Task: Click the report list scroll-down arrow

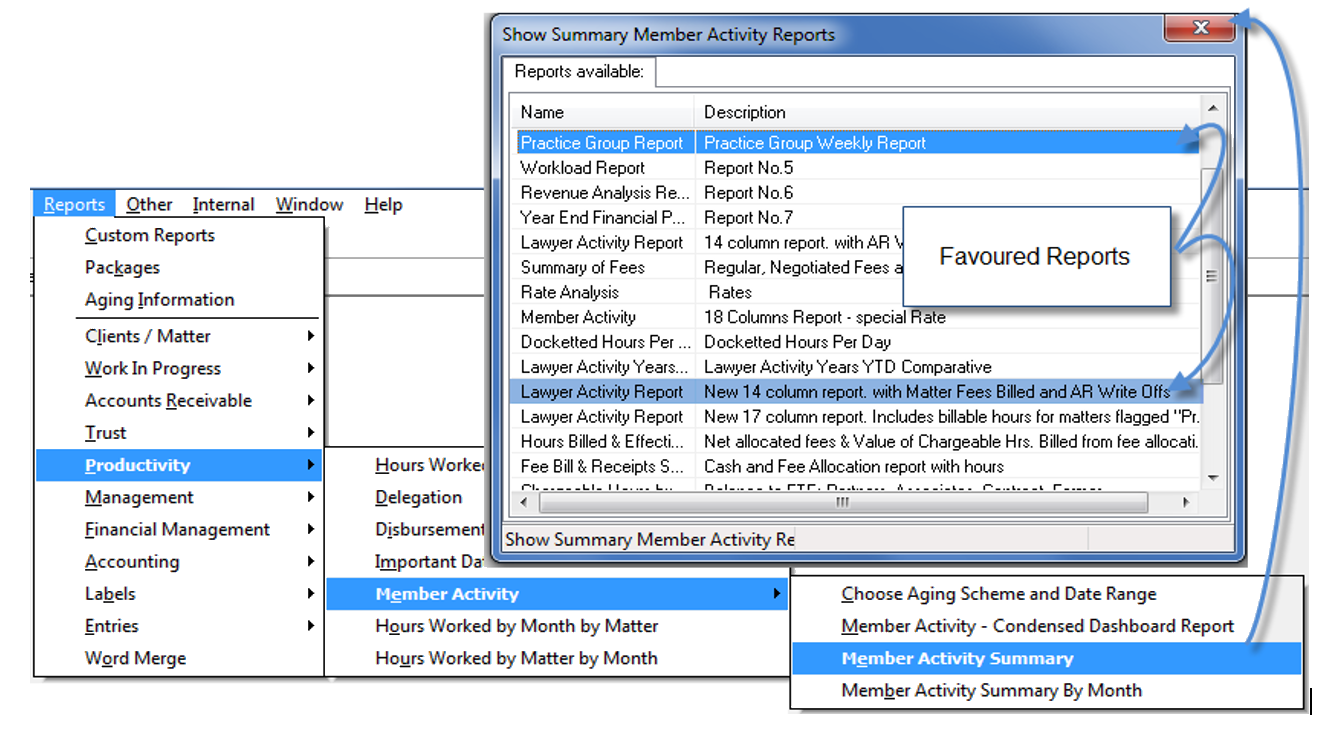Action: (x=1213, y=478)
